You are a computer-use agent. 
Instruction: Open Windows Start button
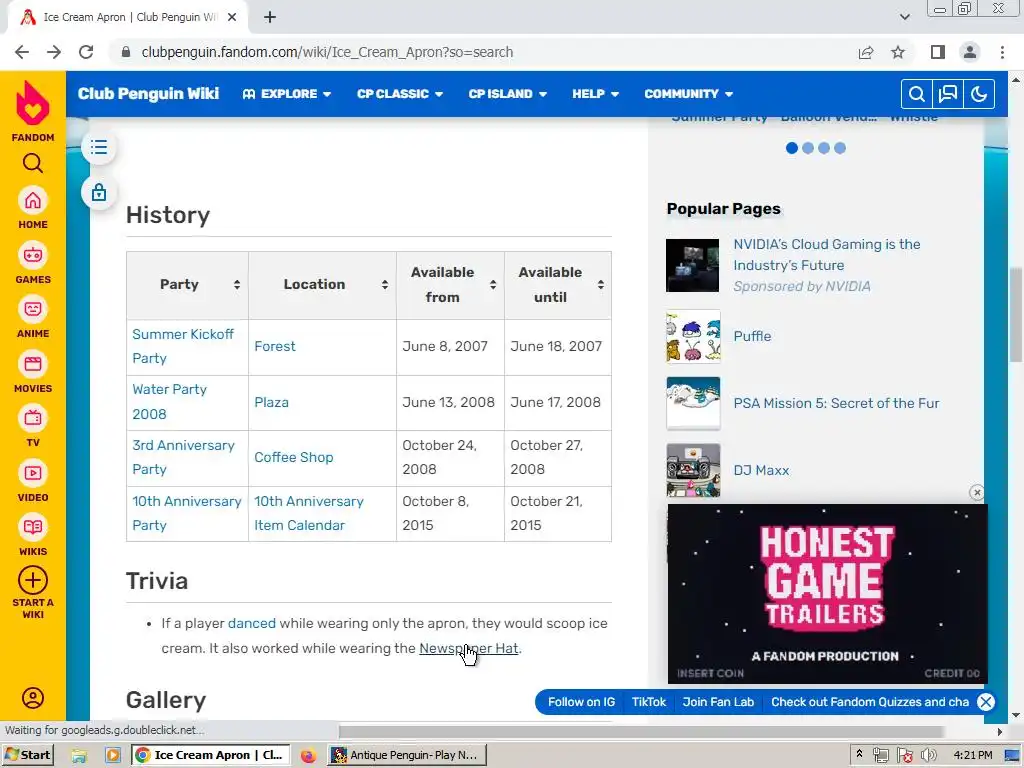(27, 755)
